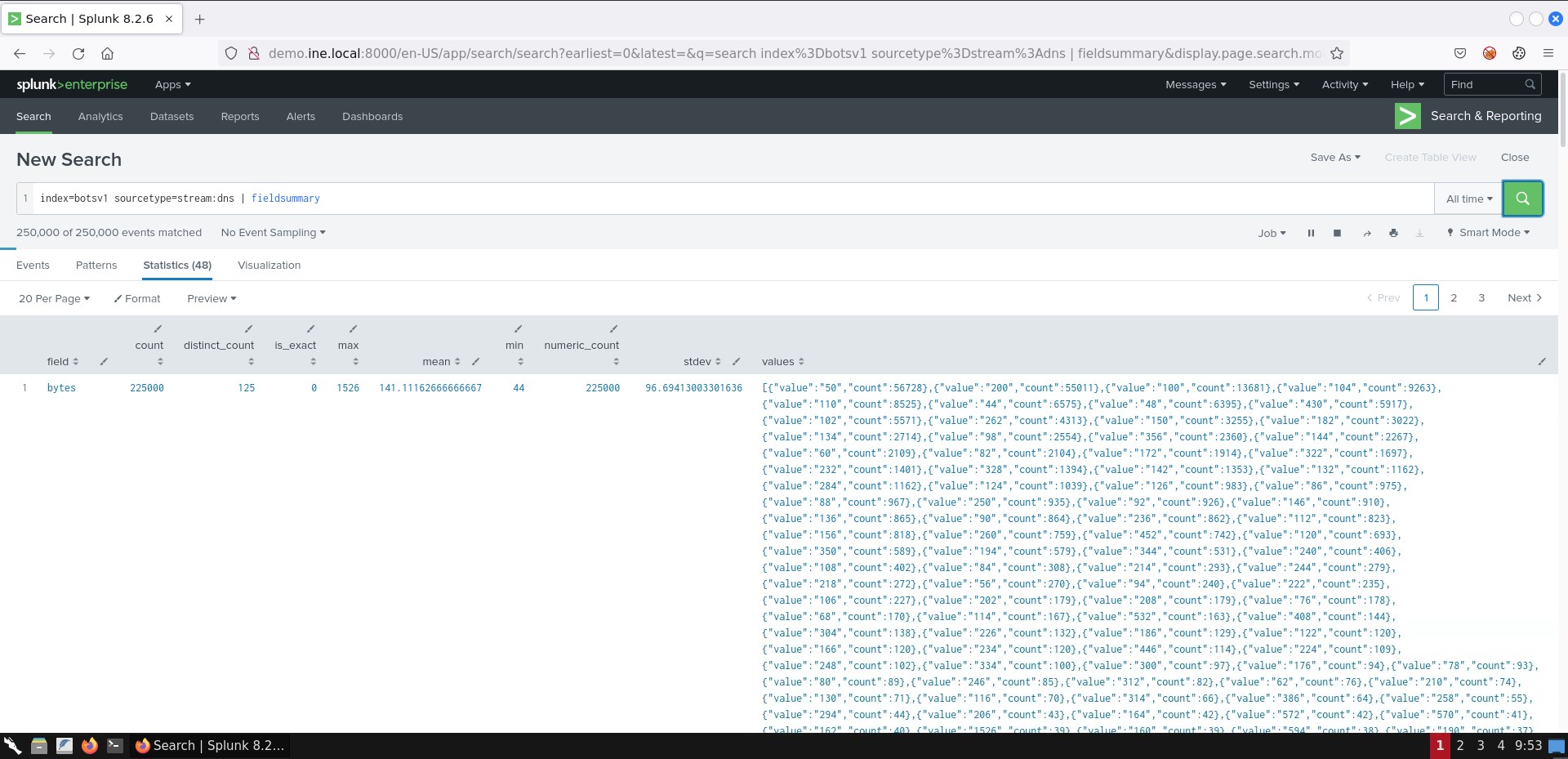
Task: Open the All time range picker
Action: (1468, 199)
